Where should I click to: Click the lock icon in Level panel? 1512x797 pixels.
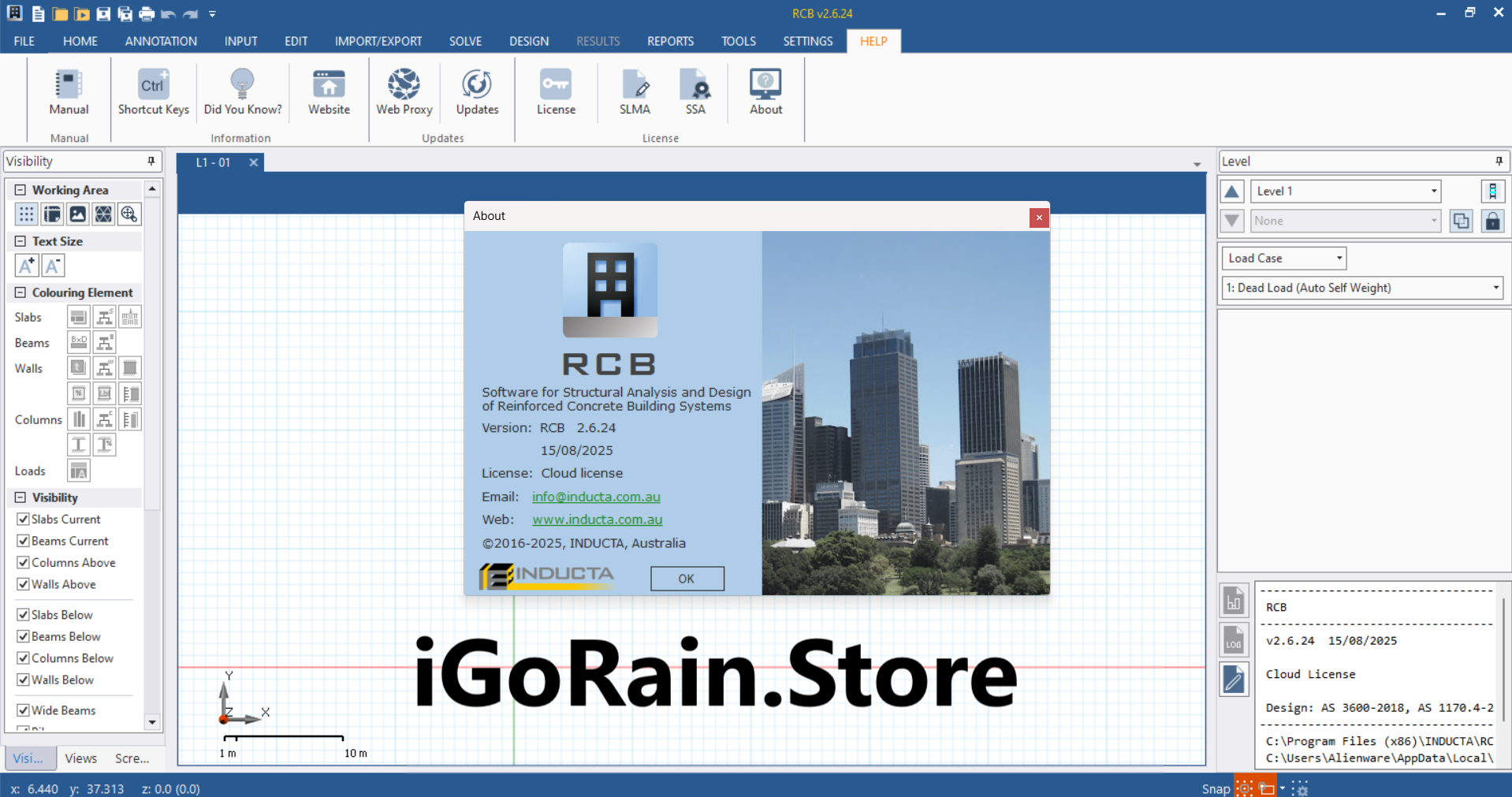(x=1492, y=222)
